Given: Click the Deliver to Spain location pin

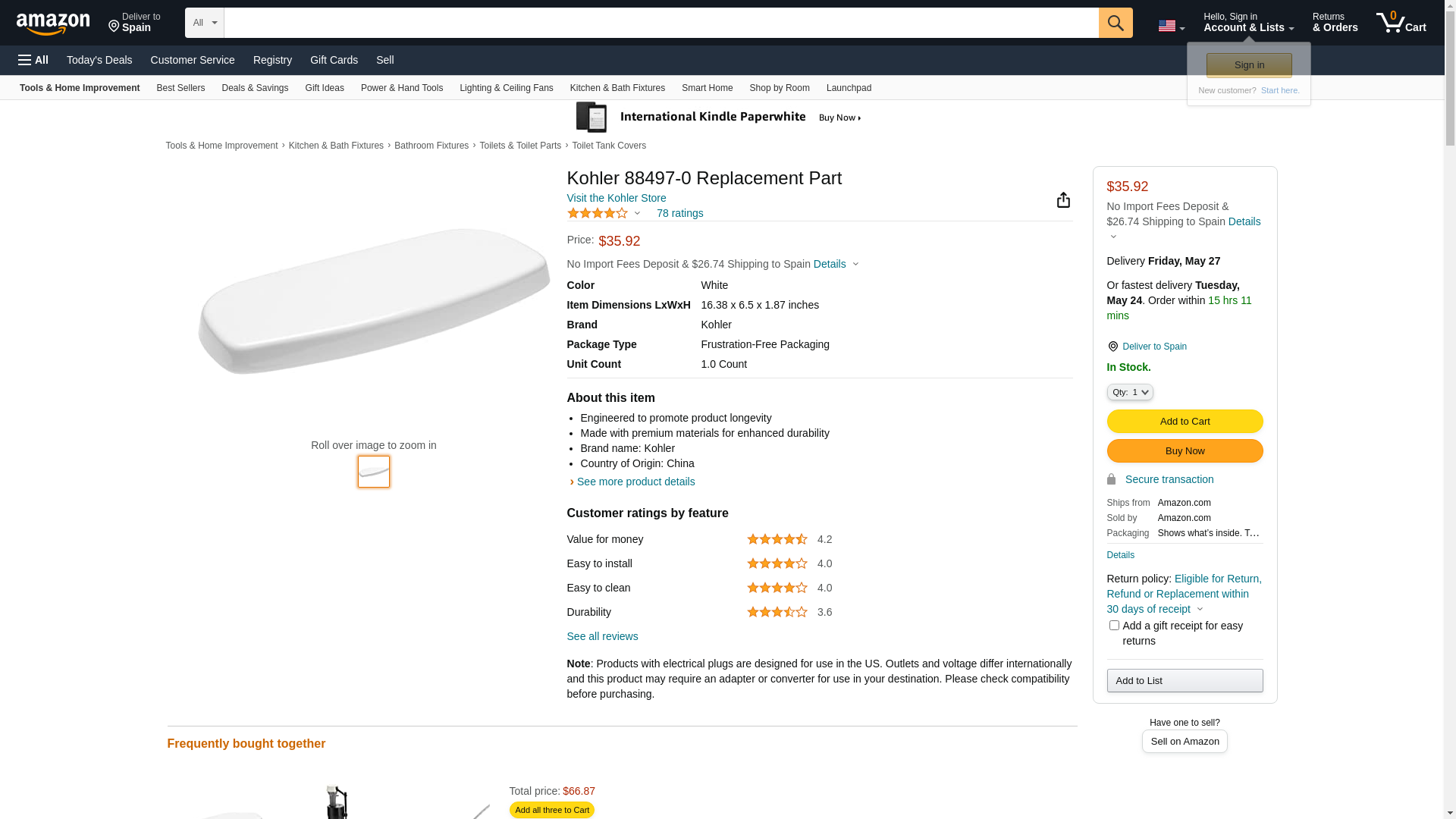Looking at the screenshot, I should point(1112,347).
